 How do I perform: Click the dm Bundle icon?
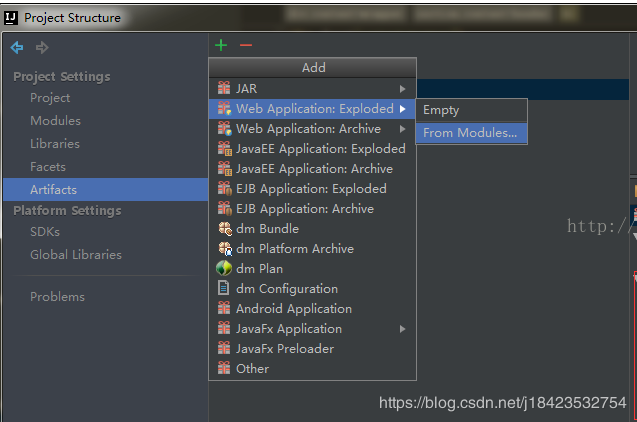point(225,228)
